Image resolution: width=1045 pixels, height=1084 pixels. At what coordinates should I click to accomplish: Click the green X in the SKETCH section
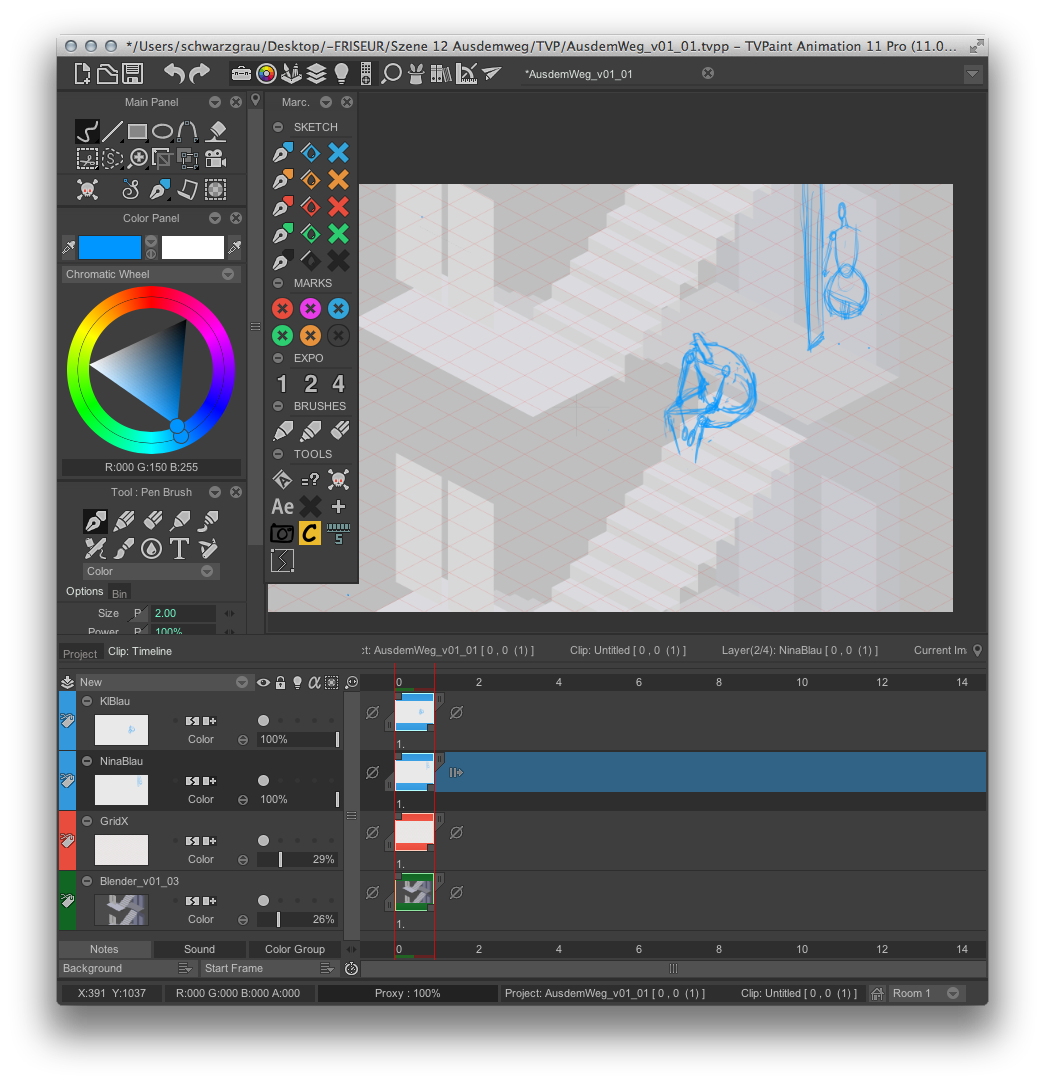(338, 234)
